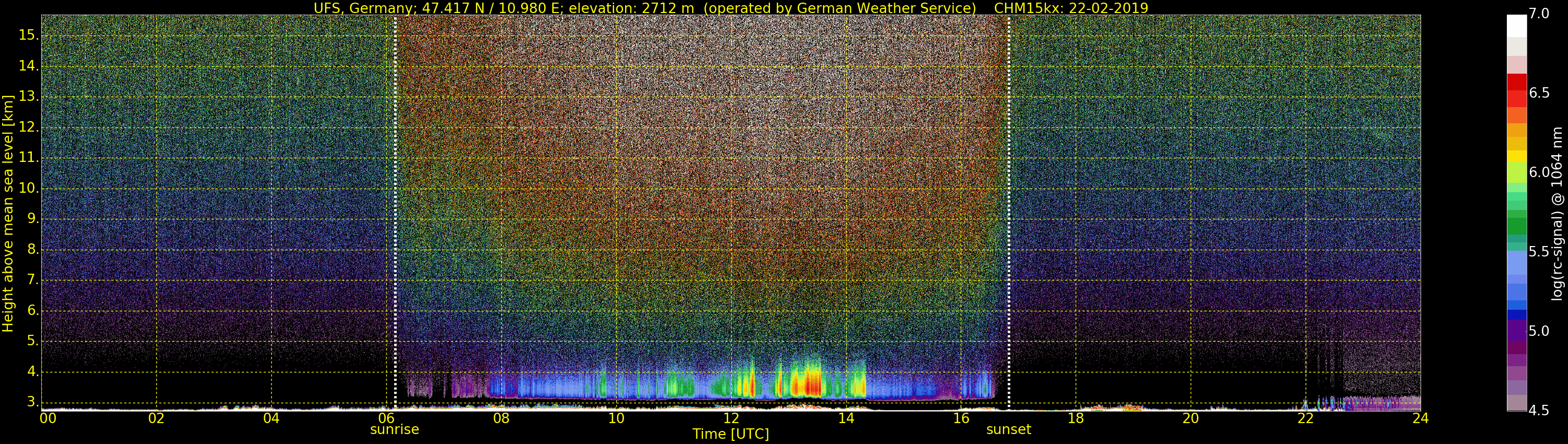Viewport: 1568px width, 444px height.
Task: Click height tick '10.' on the y-axis
Action: pos(29,189)
